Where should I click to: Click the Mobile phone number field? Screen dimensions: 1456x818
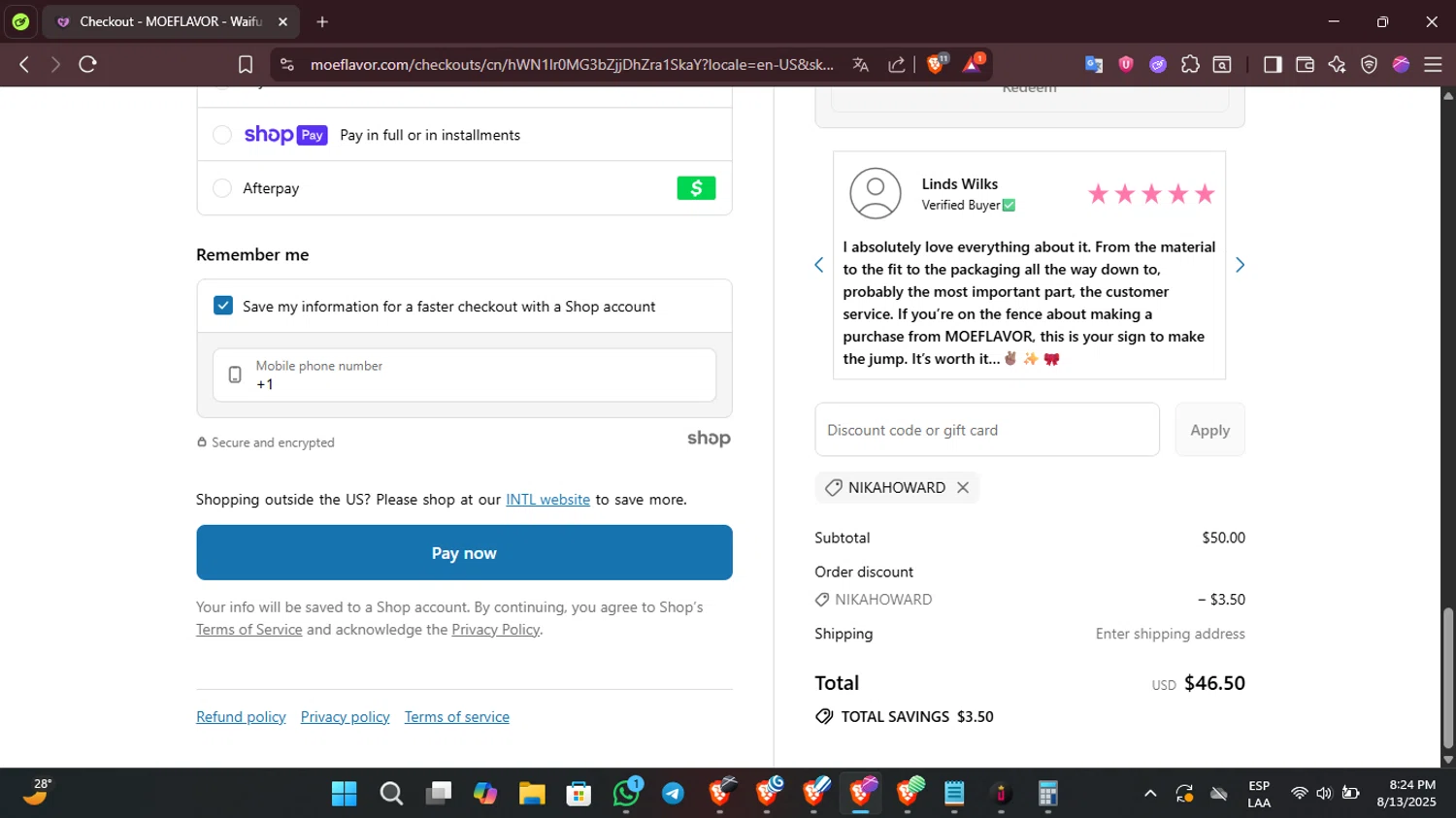[464, 376]
